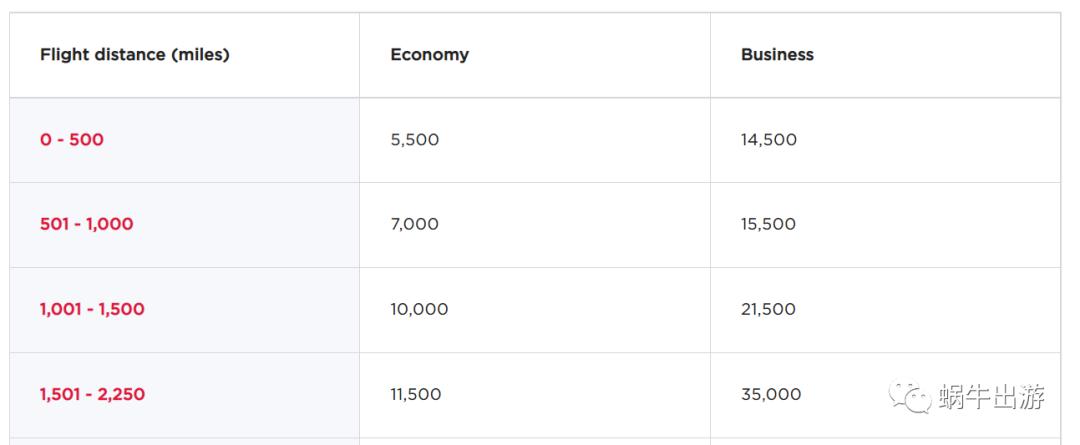Click the cut-off cell beneath 11,500
This screenshot has width=1080, height=445.
[x=535, y=441]
